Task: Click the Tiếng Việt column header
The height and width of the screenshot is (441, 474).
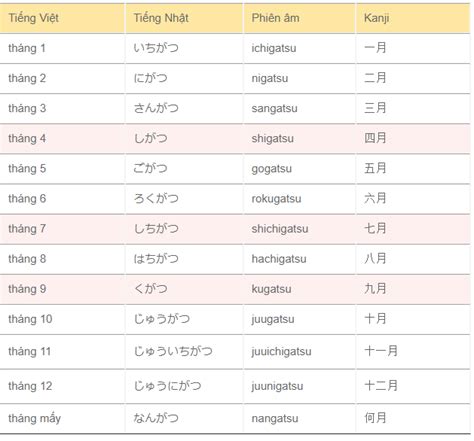Action: click(62, 18)
